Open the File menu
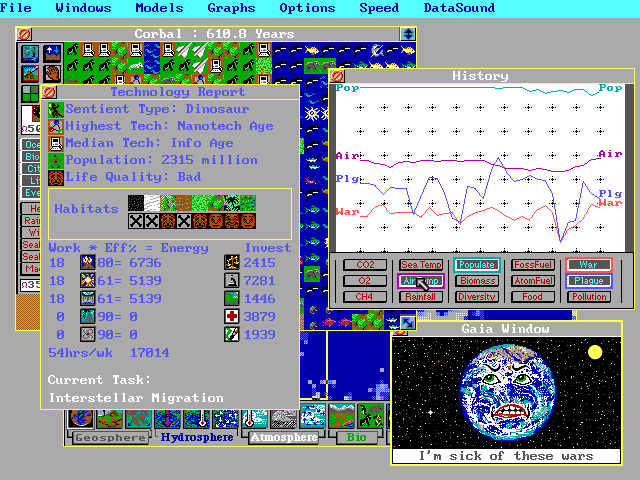The height and width of the screenshot is (480, 640). tap(16, 8)
